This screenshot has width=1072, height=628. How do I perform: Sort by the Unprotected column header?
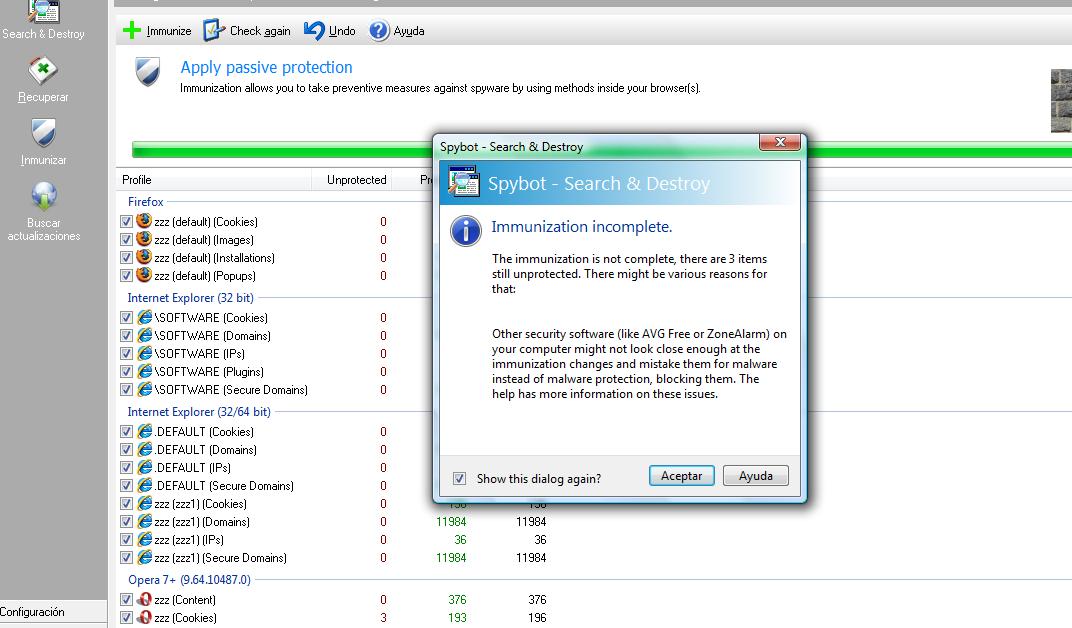point(351,180)
